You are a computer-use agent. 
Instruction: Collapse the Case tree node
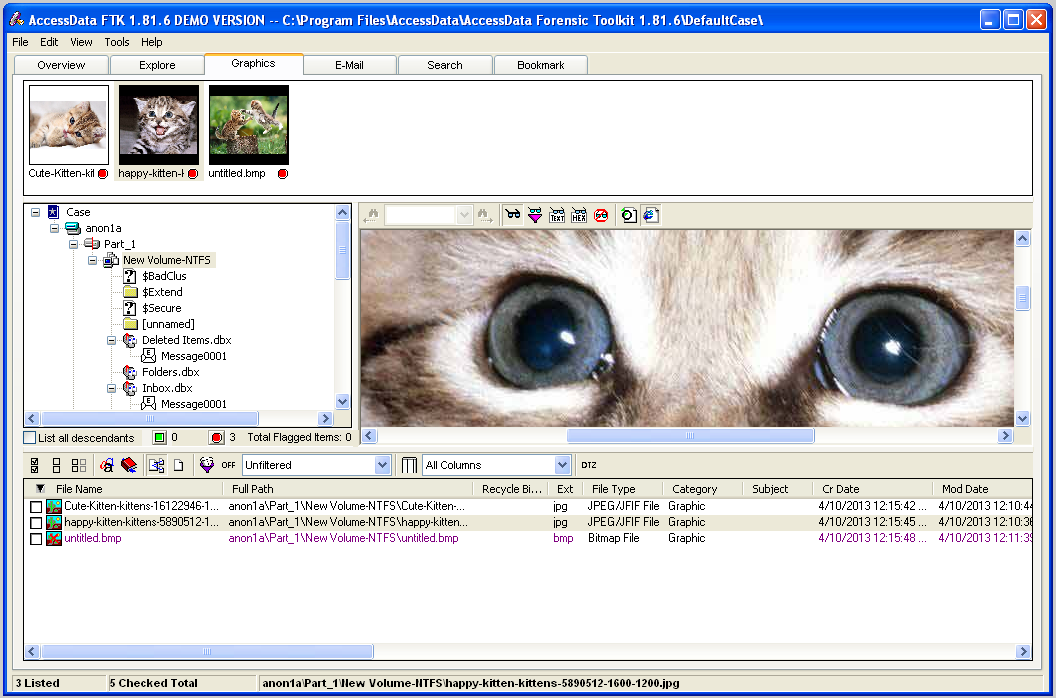tap(36, 212)
